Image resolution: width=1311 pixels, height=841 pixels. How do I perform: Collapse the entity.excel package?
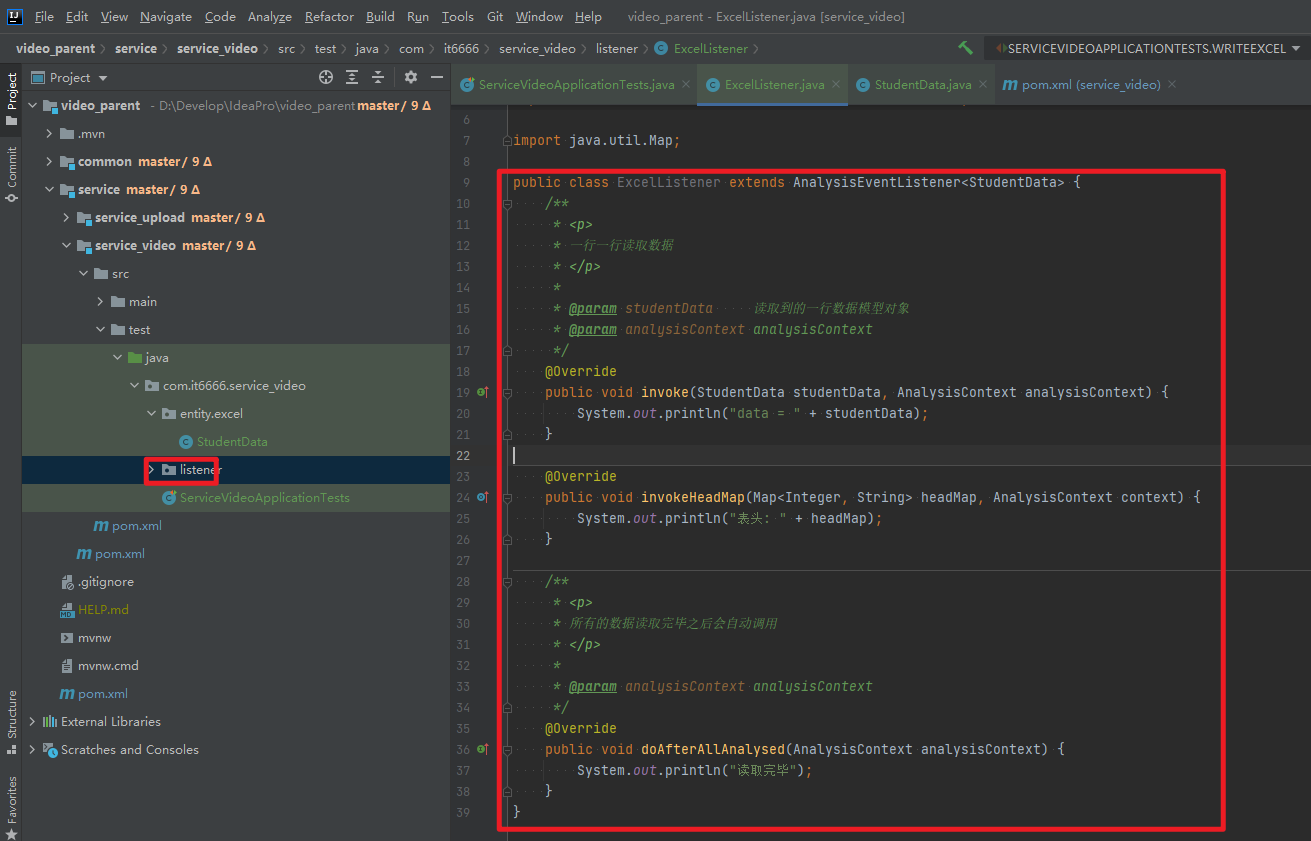pyautogui.click(x=151, y=413)
